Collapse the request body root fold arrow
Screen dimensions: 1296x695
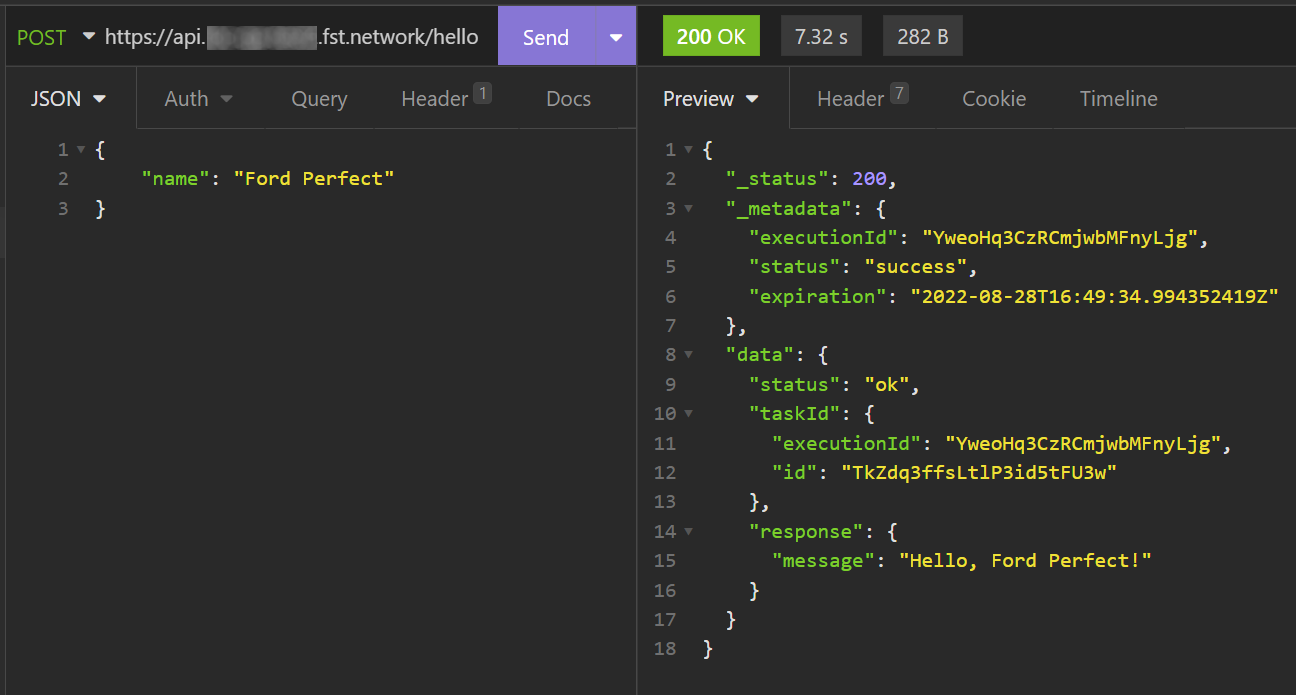[80, 150]
